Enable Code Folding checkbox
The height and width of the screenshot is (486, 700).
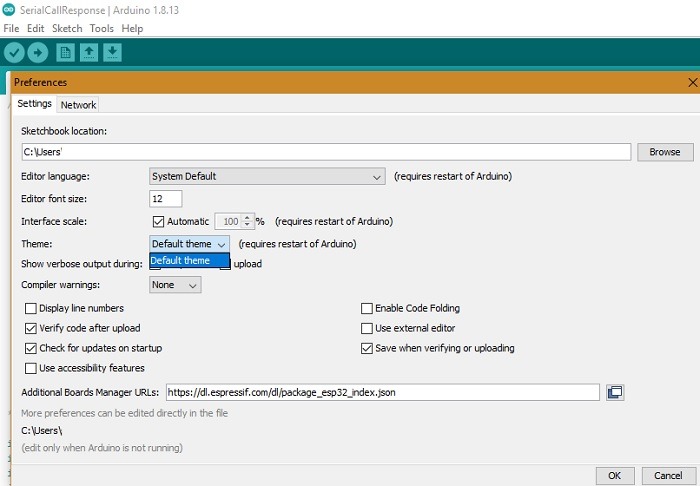[367, 308]
